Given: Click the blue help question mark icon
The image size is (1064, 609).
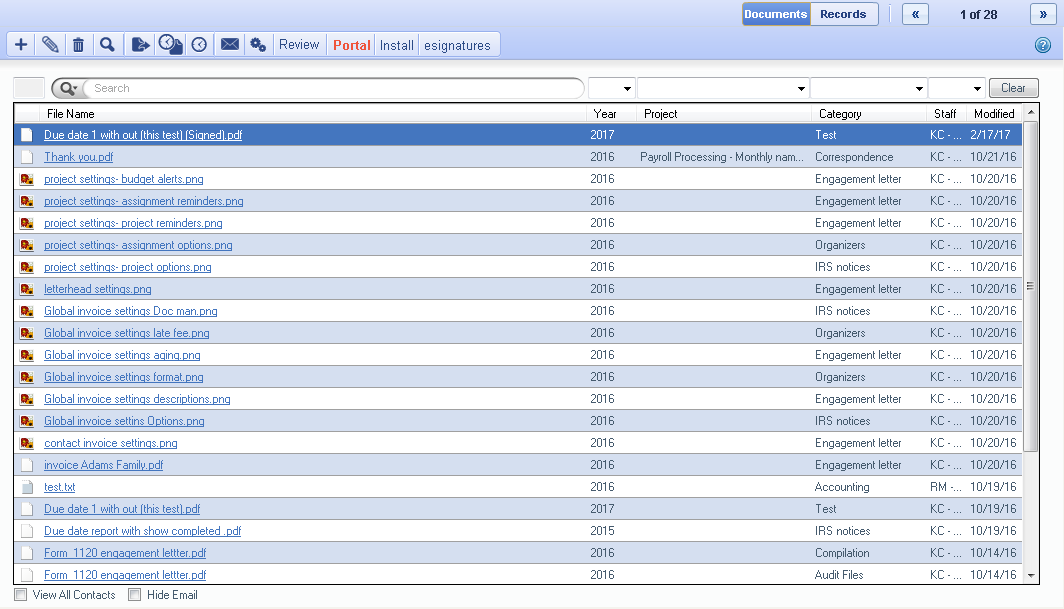Looking at the screenshot, I should tap(1042, 45).
